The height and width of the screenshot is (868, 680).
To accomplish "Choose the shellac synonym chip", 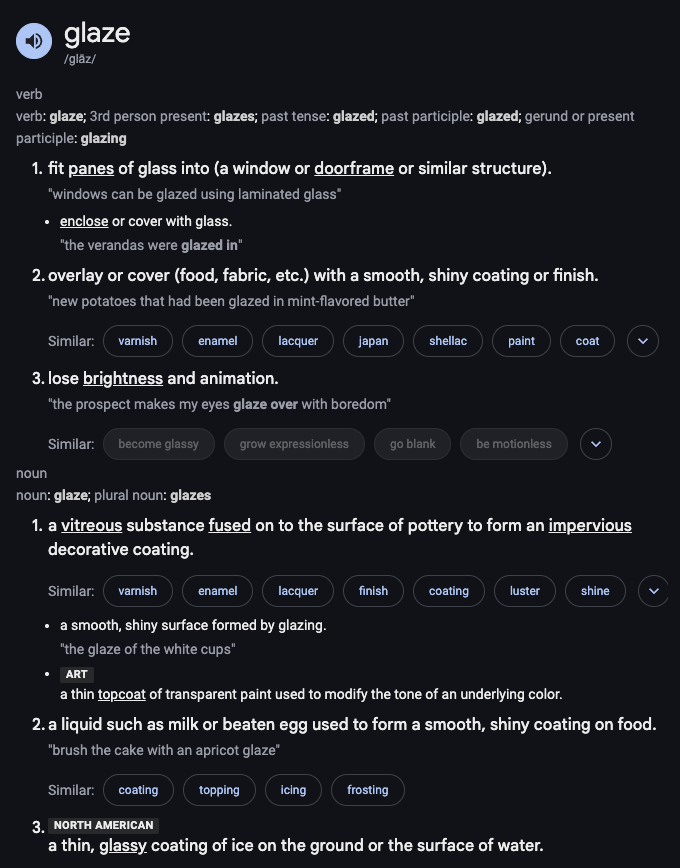I will (448, 341).
